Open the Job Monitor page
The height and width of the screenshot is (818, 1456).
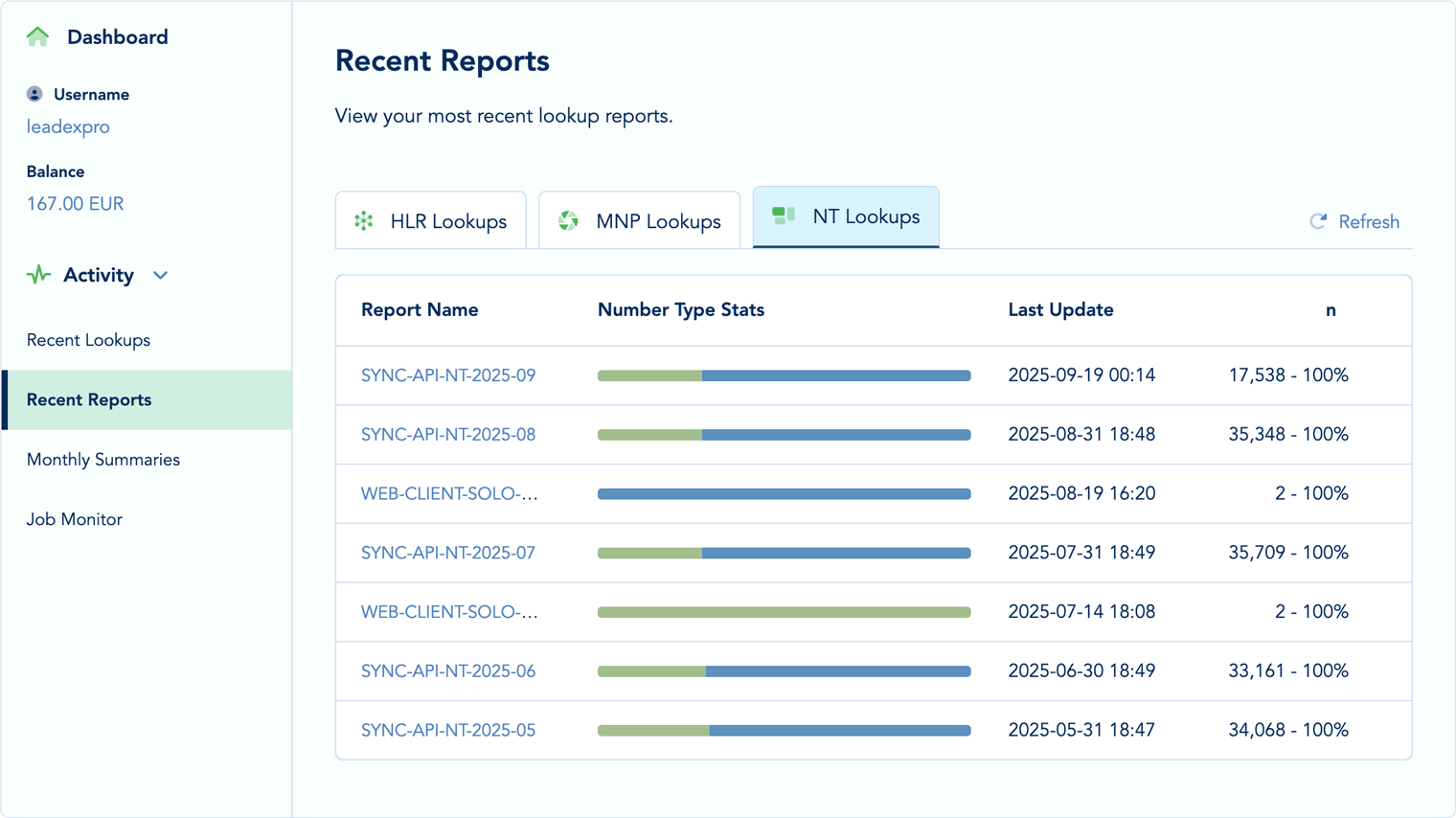click(x=74, y=518)
